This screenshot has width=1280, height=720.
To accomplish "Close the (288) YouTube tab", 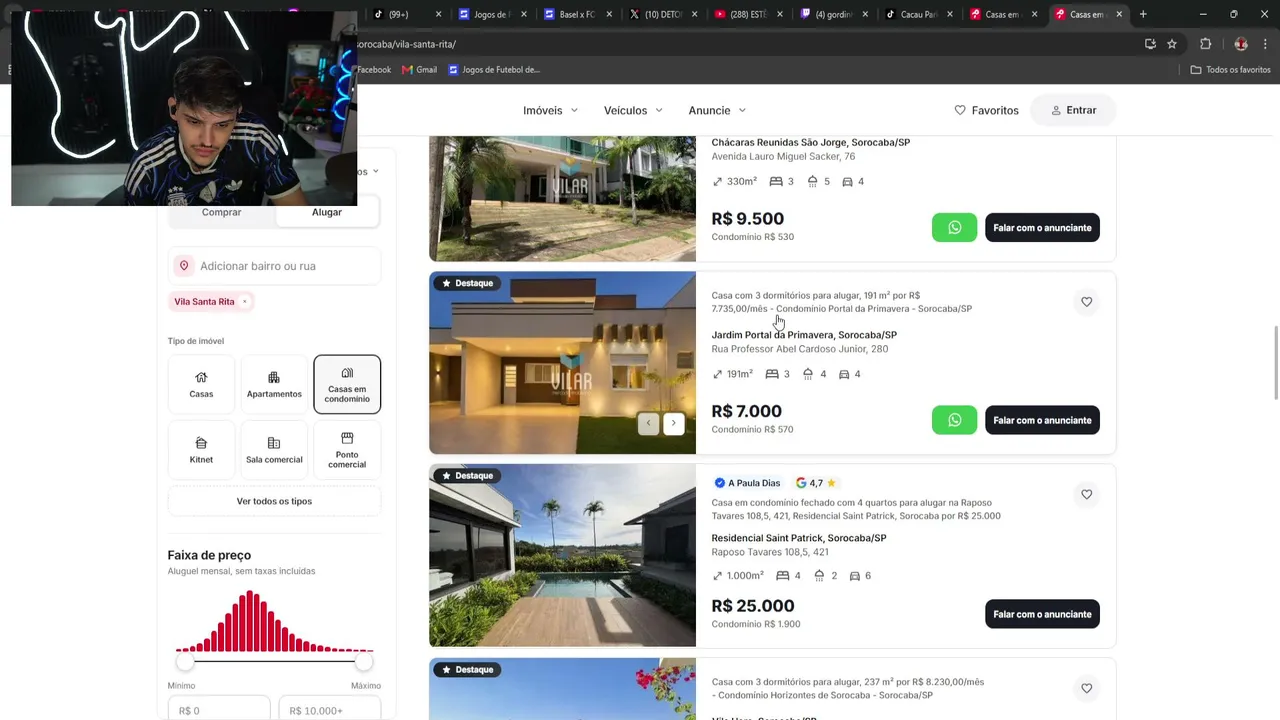I will [779, 14].
